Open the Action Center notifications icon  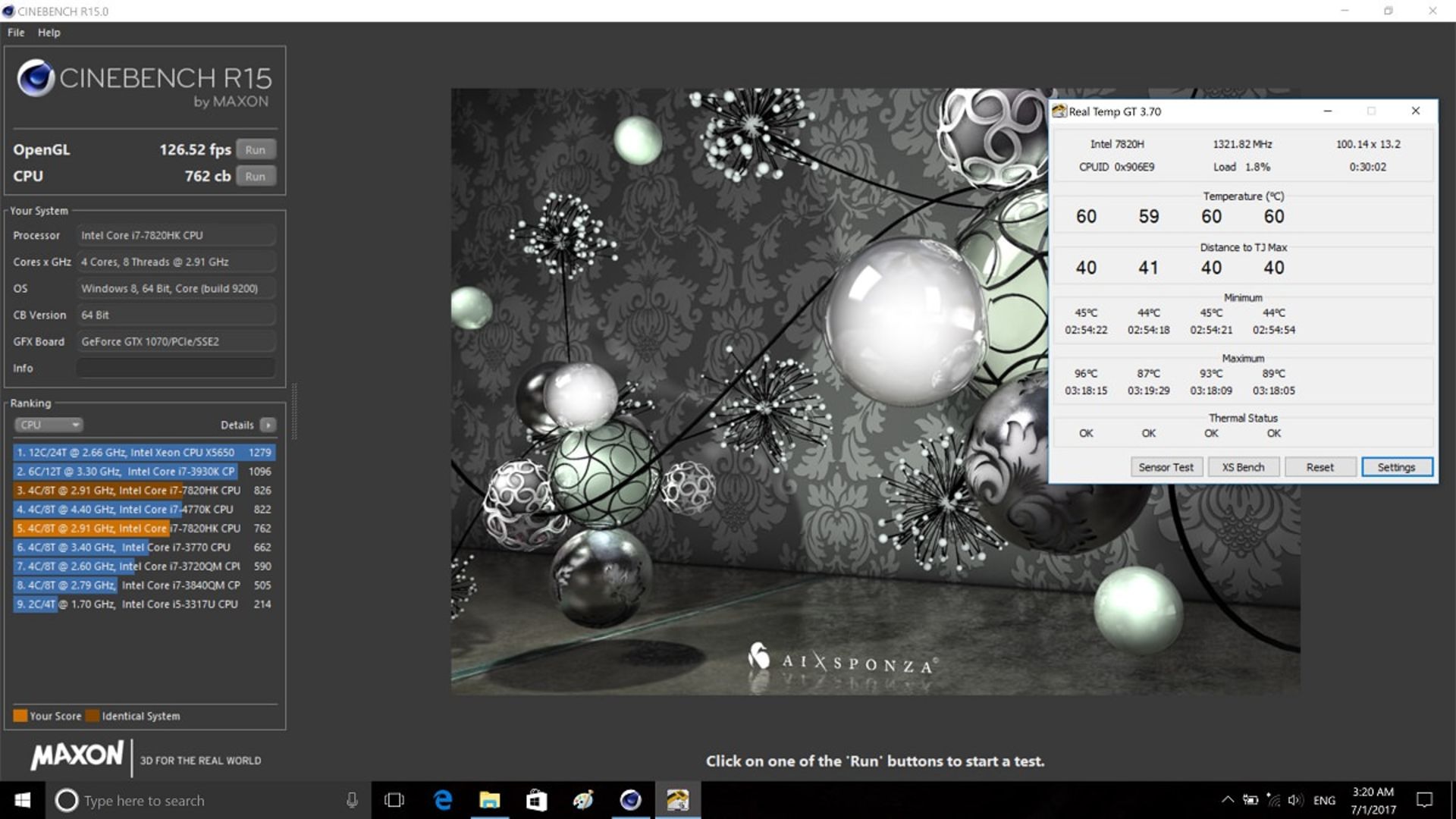1424,800
